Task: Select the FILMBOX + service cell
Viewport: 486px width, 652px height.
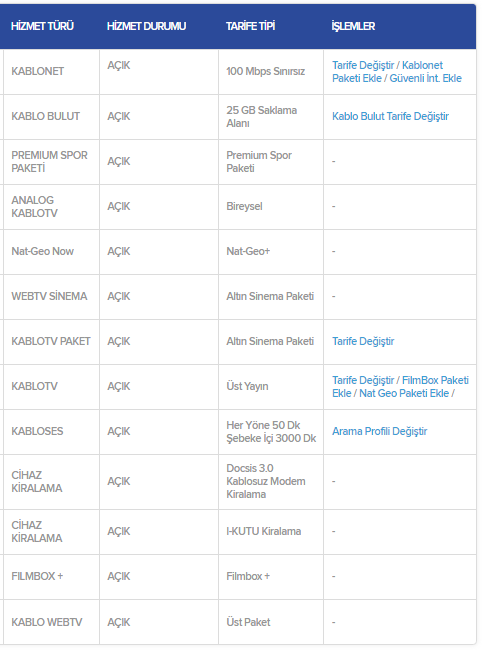Action: (x=52, y=576)
